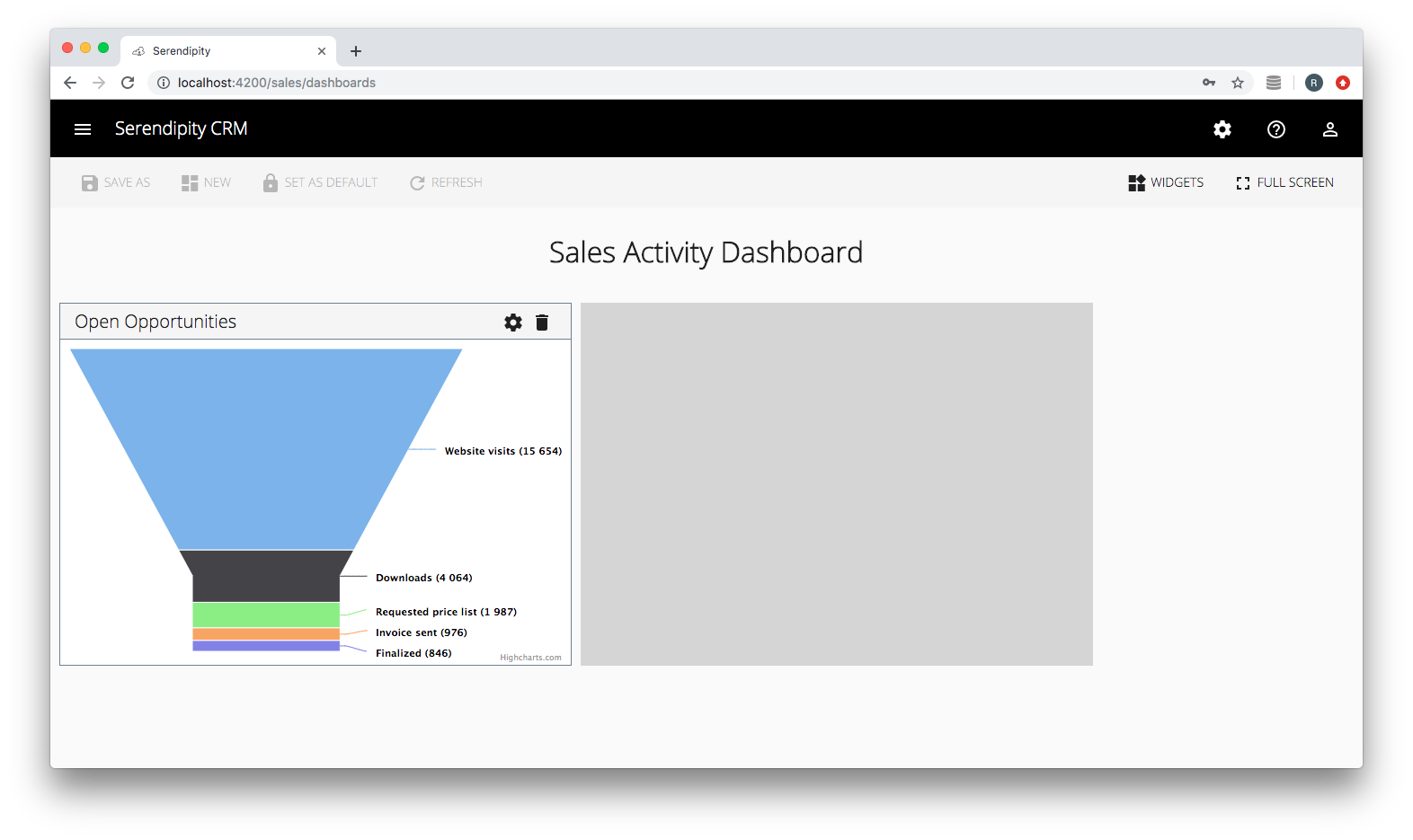Open settings gear in the black header

tap(1222, 129)
